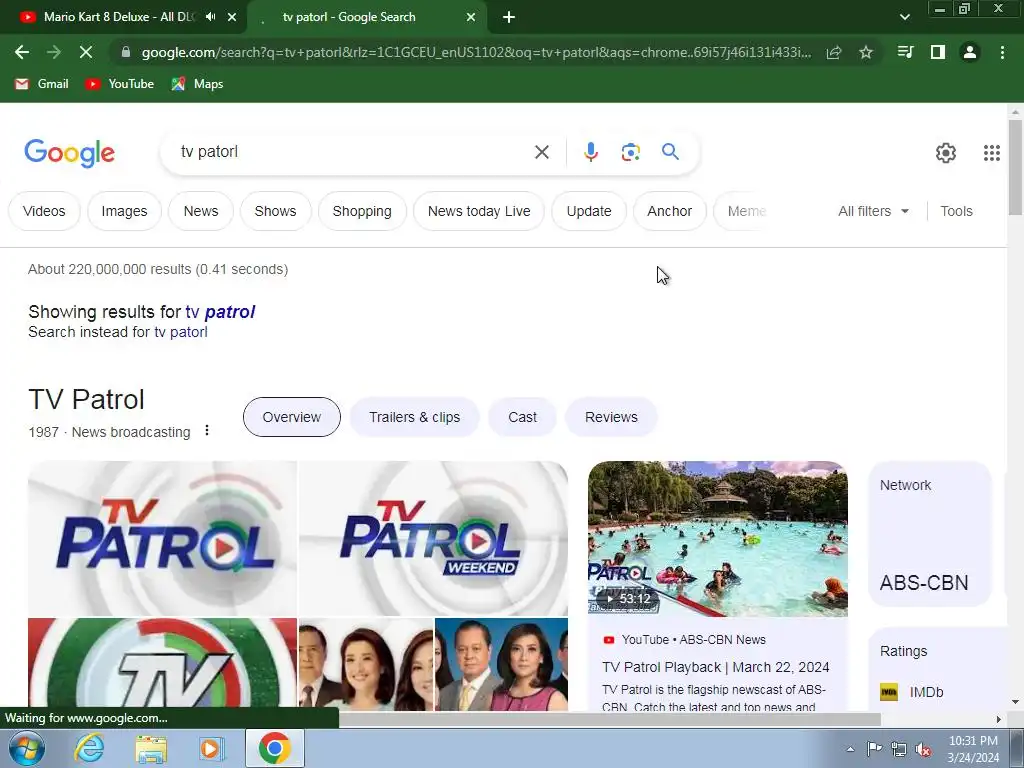Viewport: 1024px width, 768px height.
Task: Play the swimming pool video thumbnail
Action: [718, 539]
